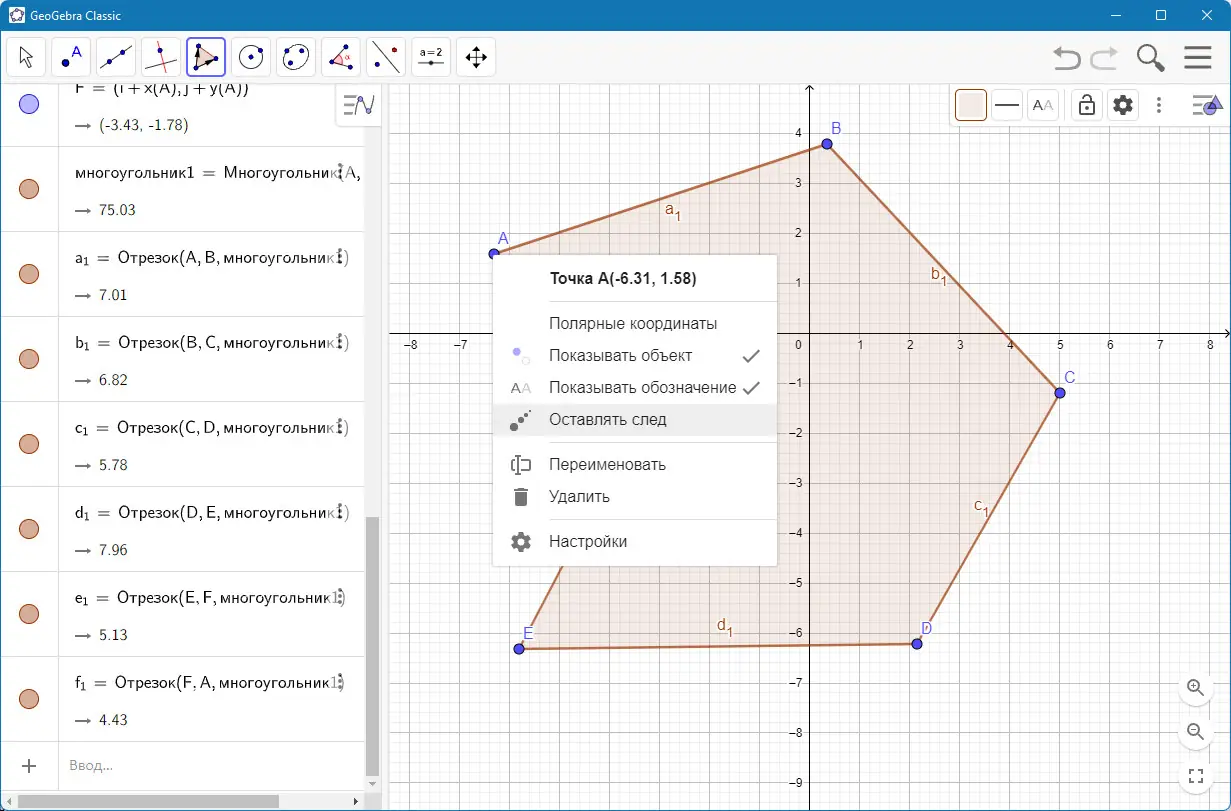Image resolution: width=1231 pixels, height=811 pixels.
Task: Click the plus icon beside the input bar
Action: pyautogui.click(x=29, y=766)
